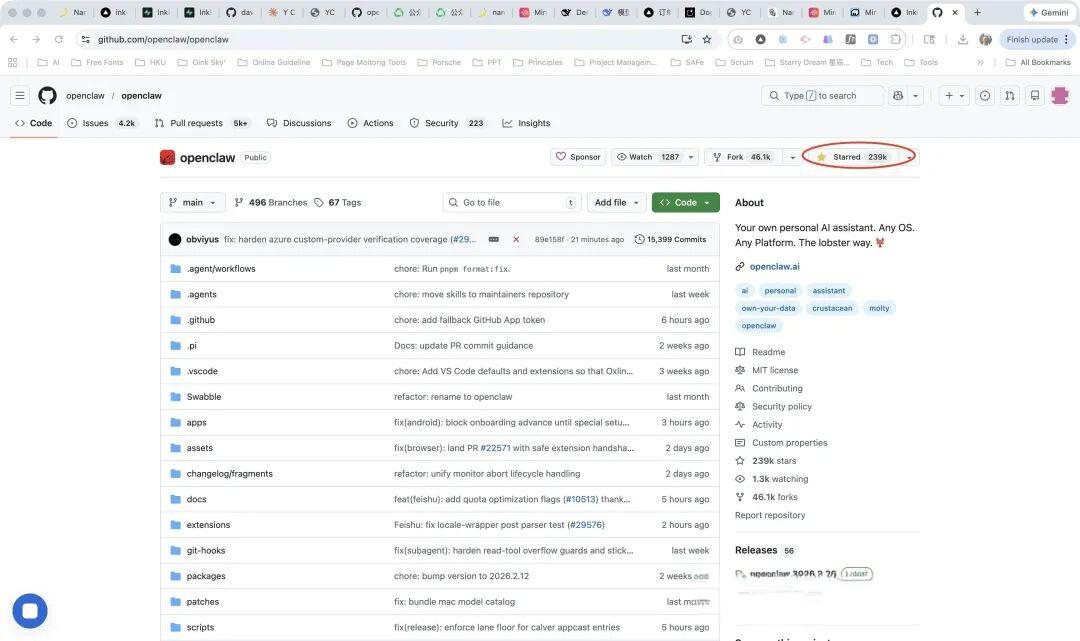Click the Go to file search field
Viewport: 1080px width, 641px height.
tap(512, 202)
